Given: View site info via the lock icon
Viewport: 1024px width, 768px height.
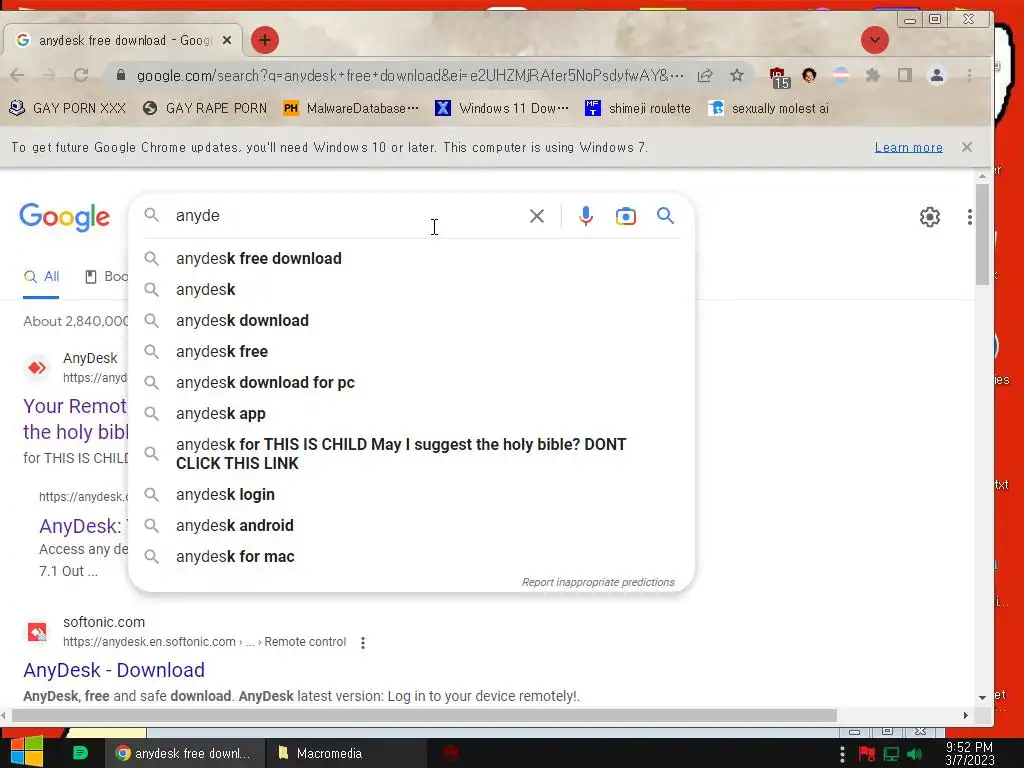Looking at the screenshot, I should click(x=120, y=75).
